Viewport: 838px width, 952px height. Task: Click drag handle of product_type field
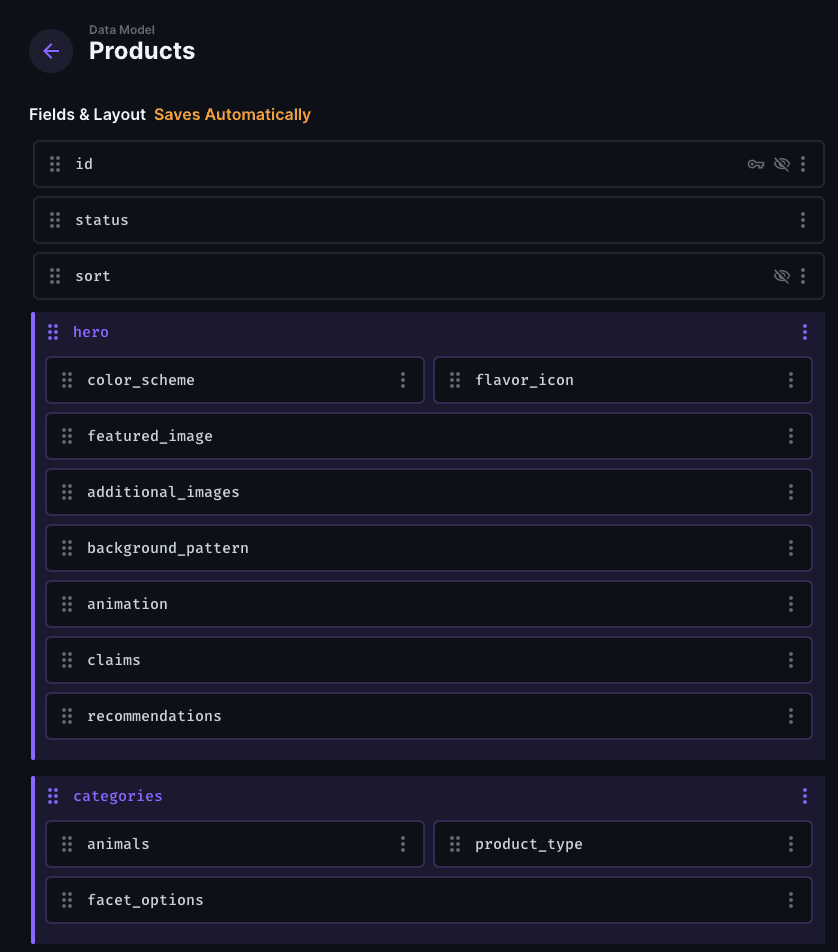pos(455,844)
